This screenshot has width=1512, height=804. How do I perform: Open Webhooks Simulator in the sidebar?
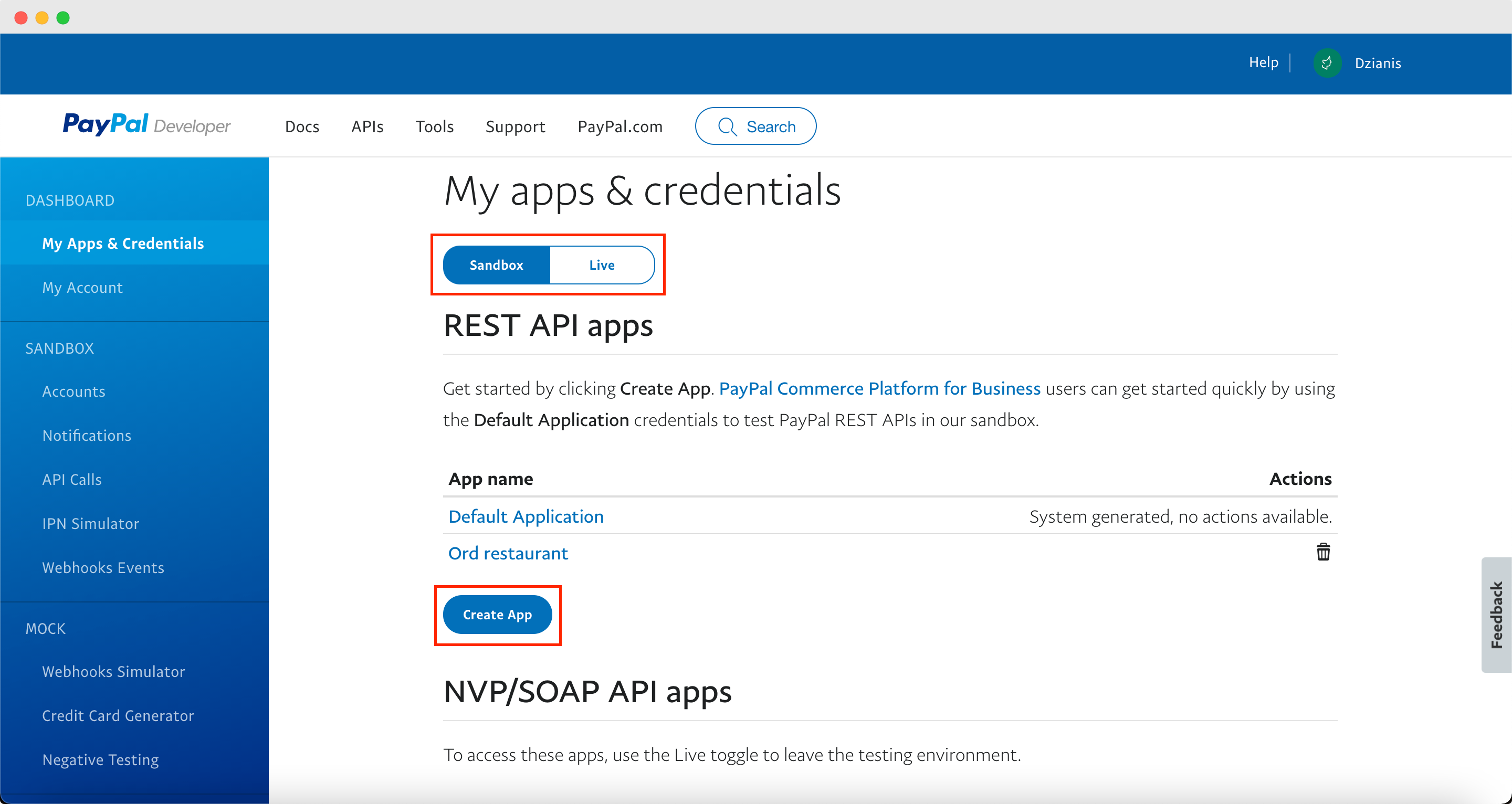click(x=114, y=671)
